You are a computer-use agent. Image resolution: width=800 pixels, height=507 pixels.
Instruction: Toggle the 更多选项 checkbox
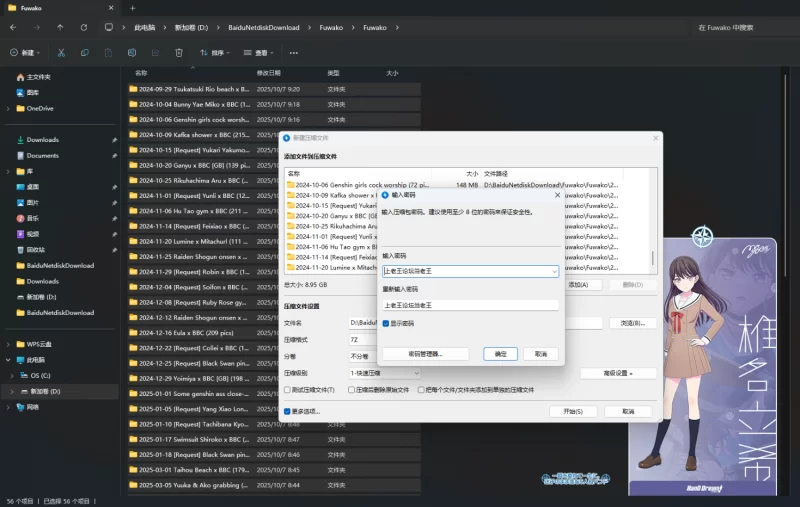coord(288,411)
